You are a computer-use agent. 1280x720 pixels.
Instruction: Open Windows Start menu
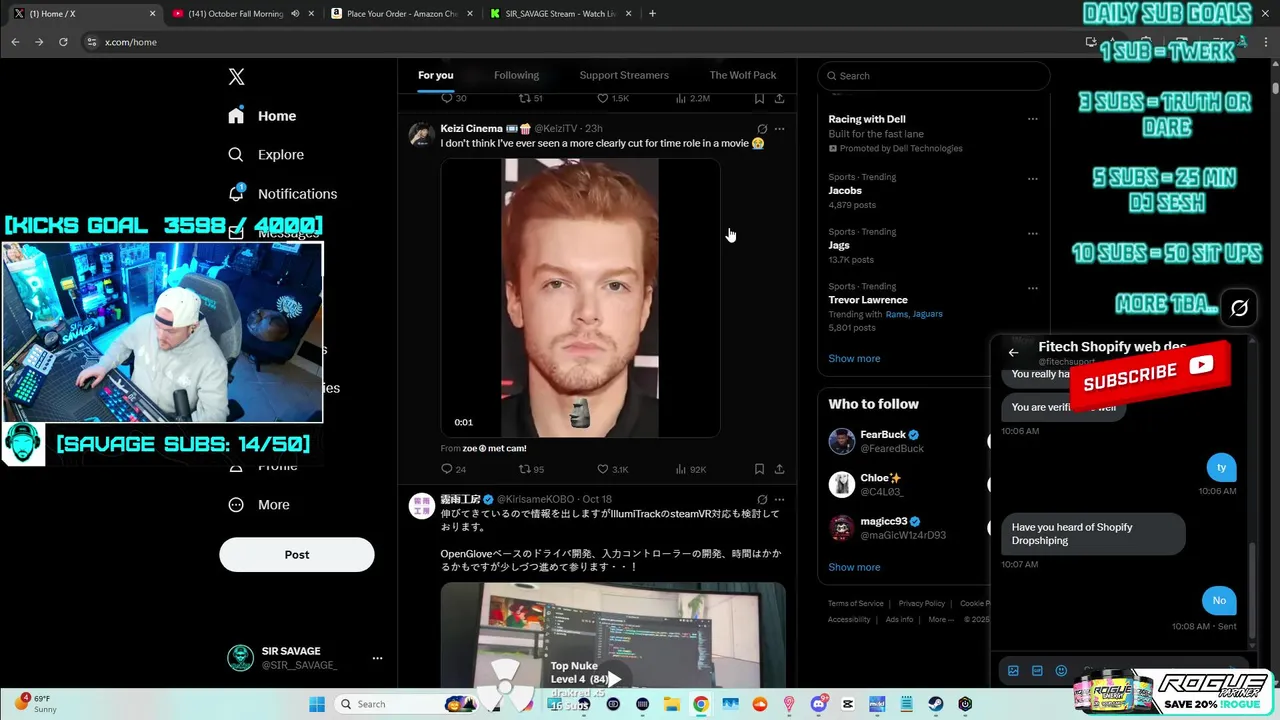coord(317,704)
